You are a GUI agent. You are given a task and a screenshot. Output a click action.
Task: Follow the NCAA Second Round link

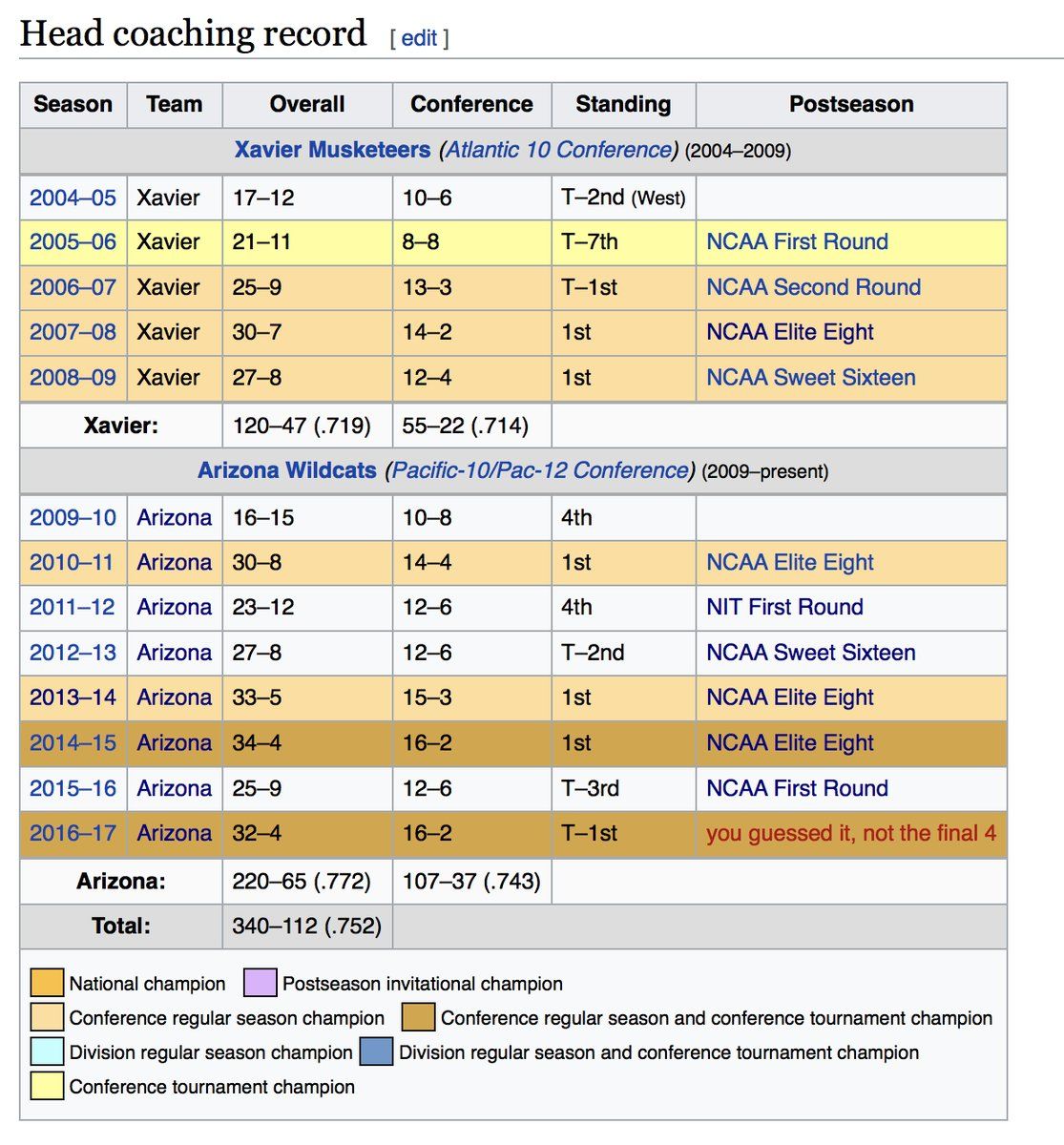point(813,287)
